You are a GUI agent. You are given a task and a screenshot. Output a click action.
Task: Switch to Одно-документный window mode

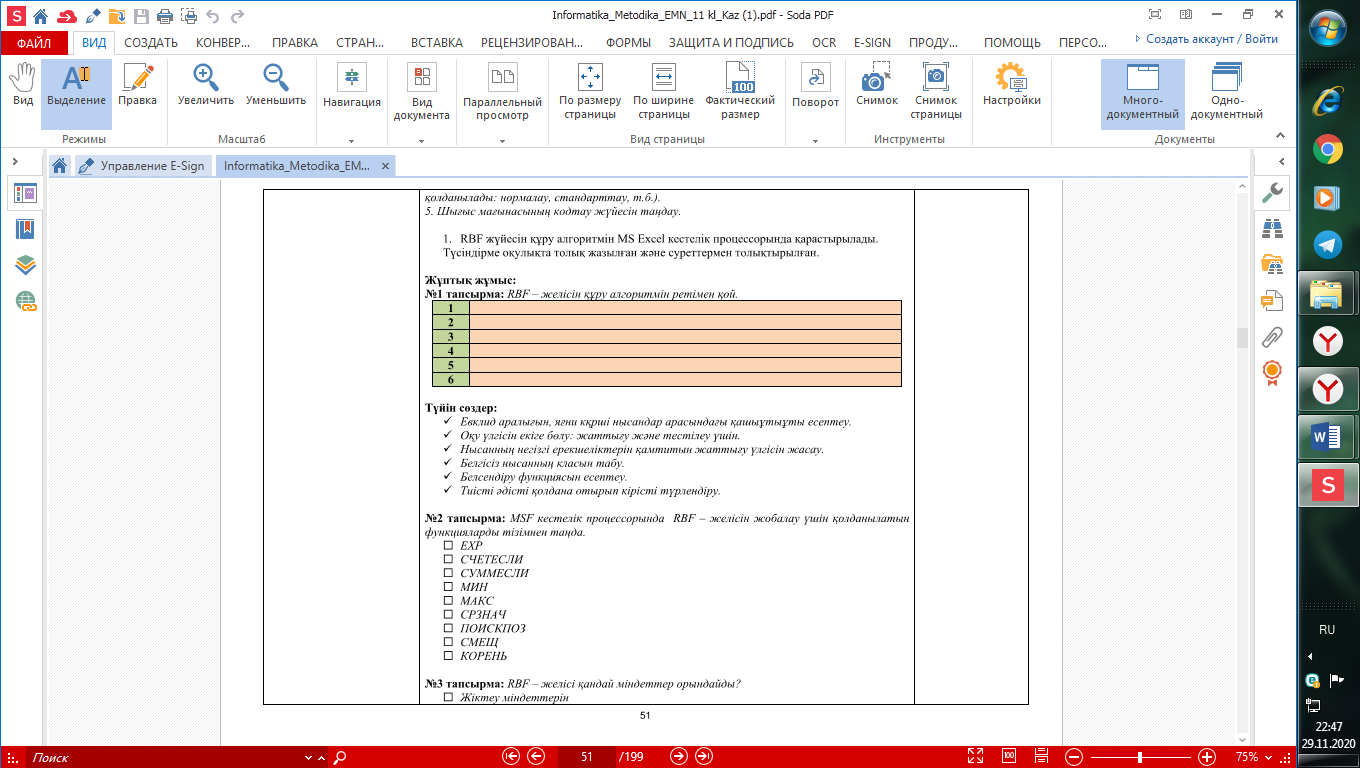pyautogui.click(x=1226, y=90)
